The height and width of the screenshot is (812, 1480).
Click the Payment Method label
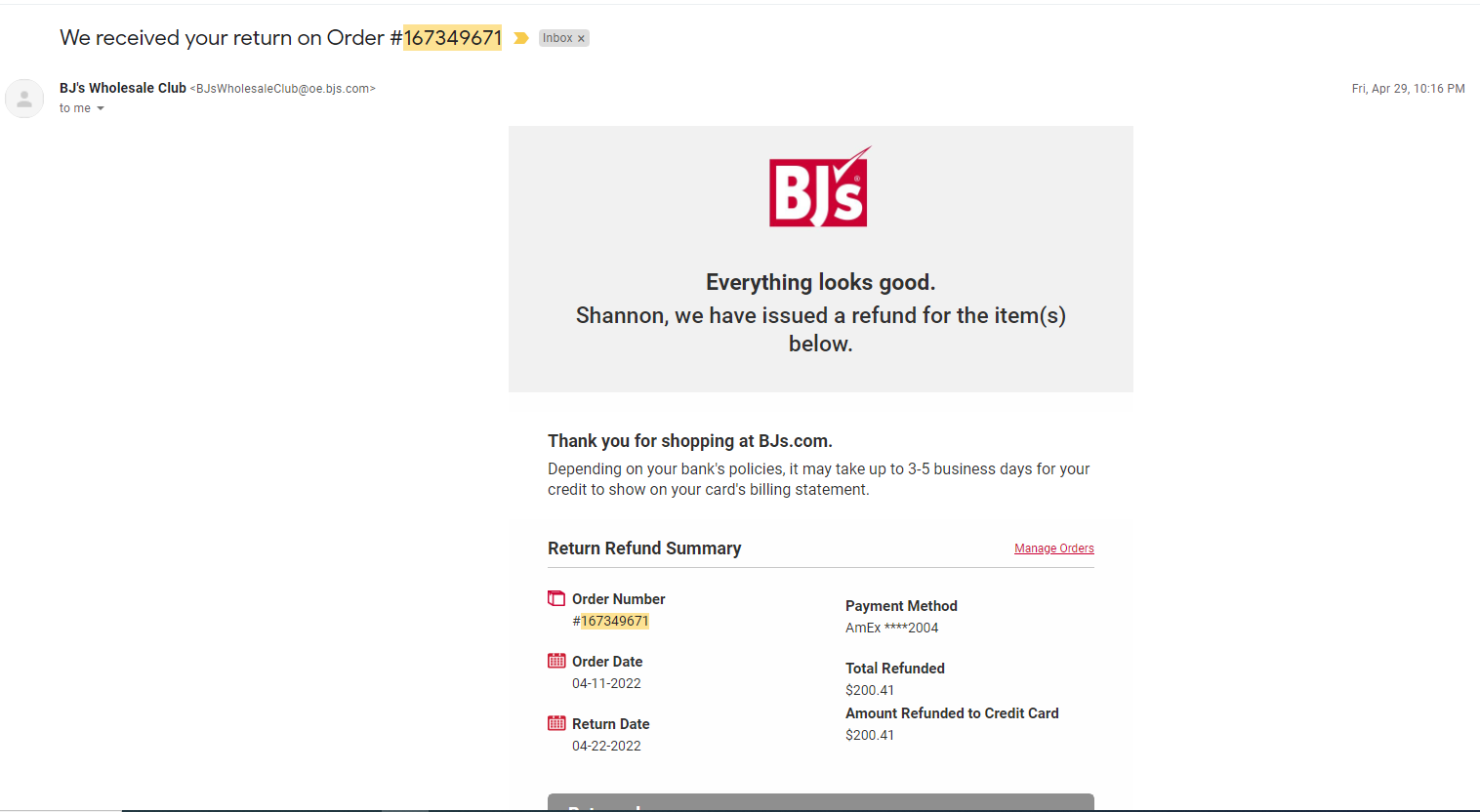901,606
